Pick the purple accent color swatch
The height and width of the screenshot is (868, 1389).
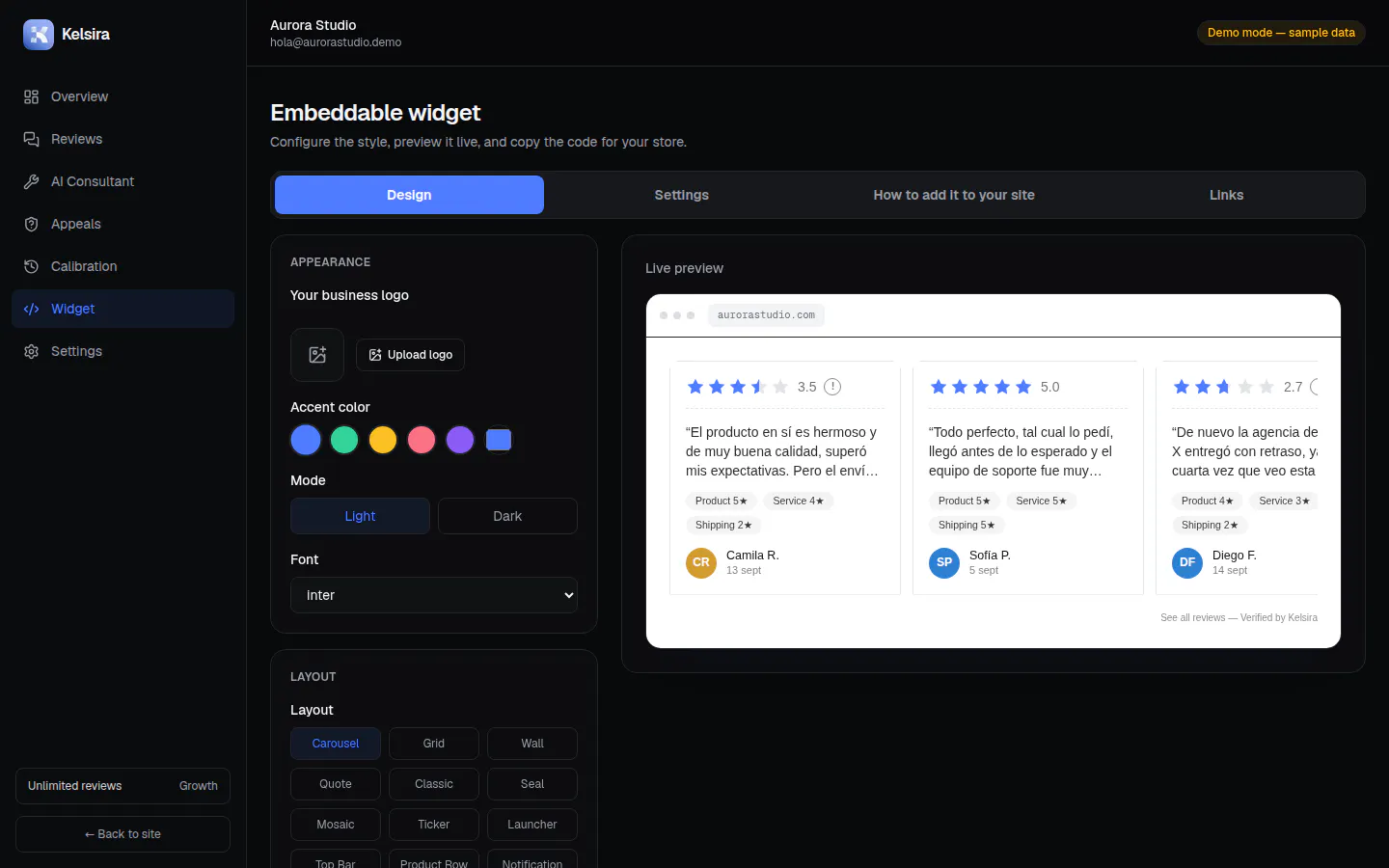(460, 440)
